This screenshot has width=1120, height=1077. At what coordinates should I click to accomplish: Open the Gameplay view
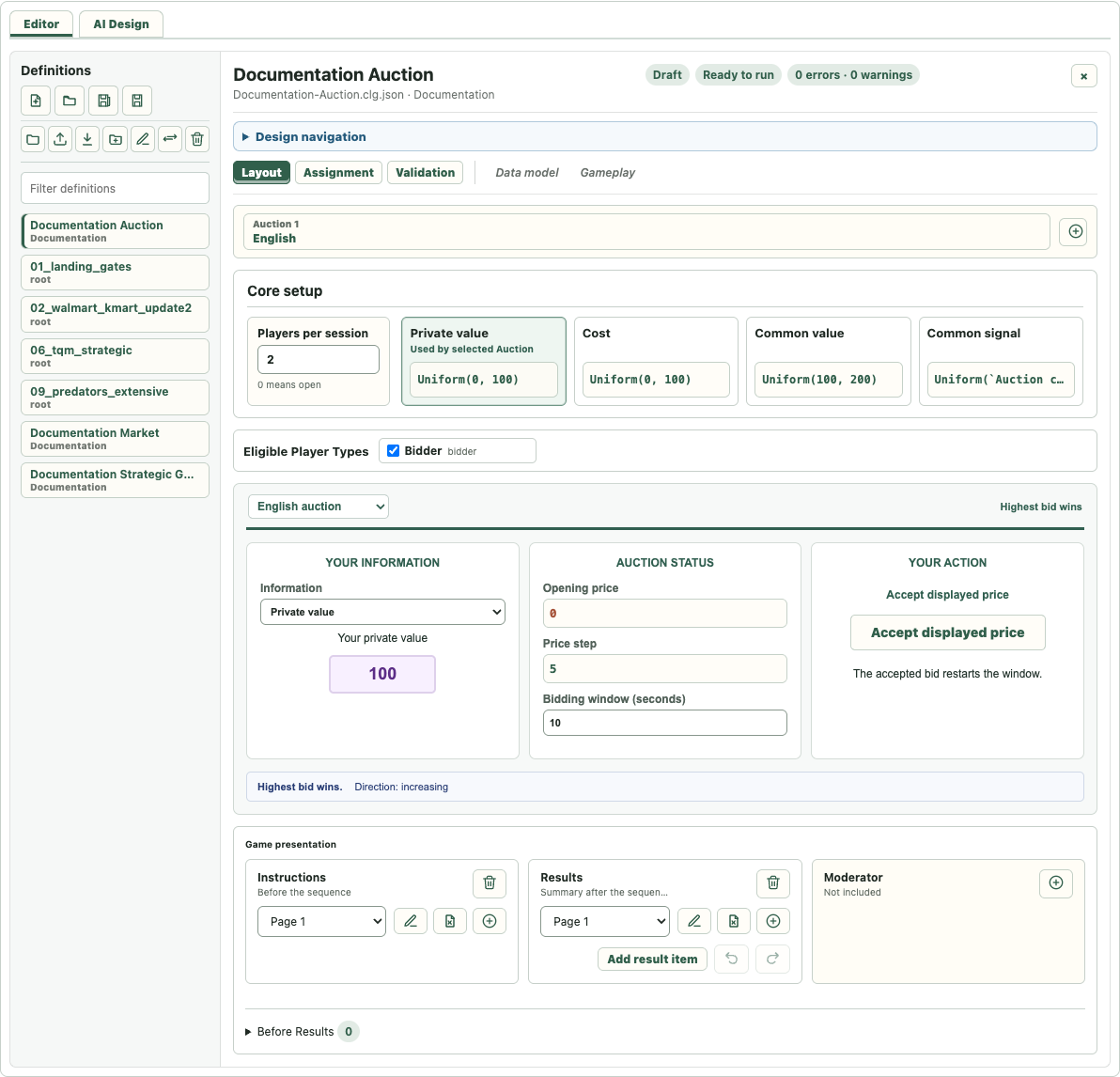pos(608,173)
